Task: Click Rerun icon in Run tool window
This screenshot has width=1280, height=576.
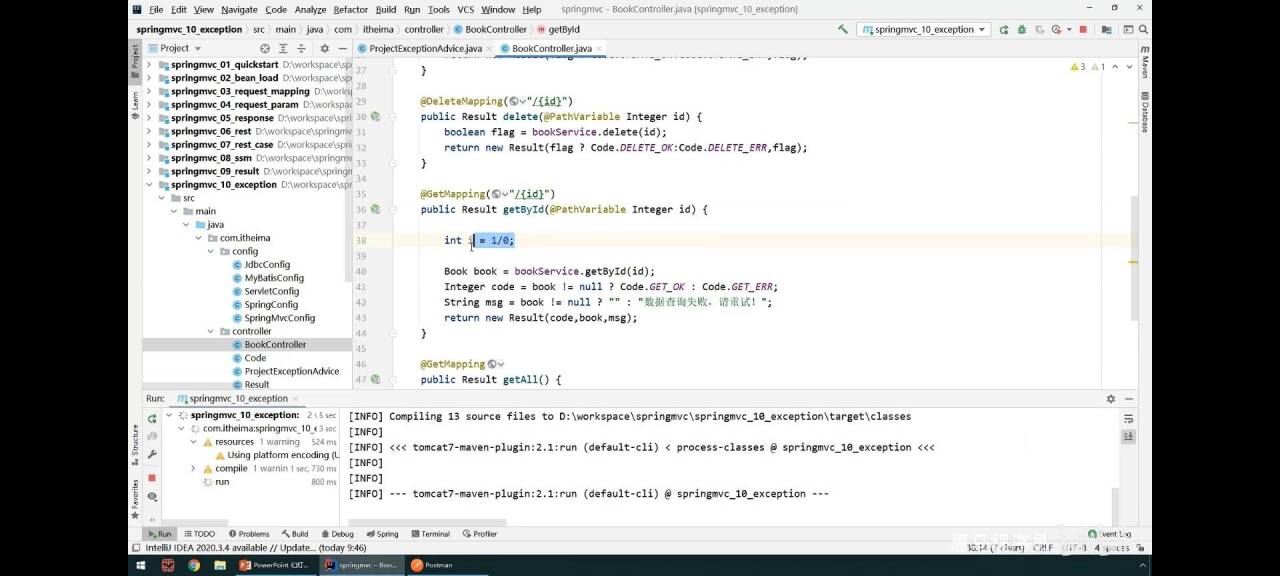Action: point(152,419)
